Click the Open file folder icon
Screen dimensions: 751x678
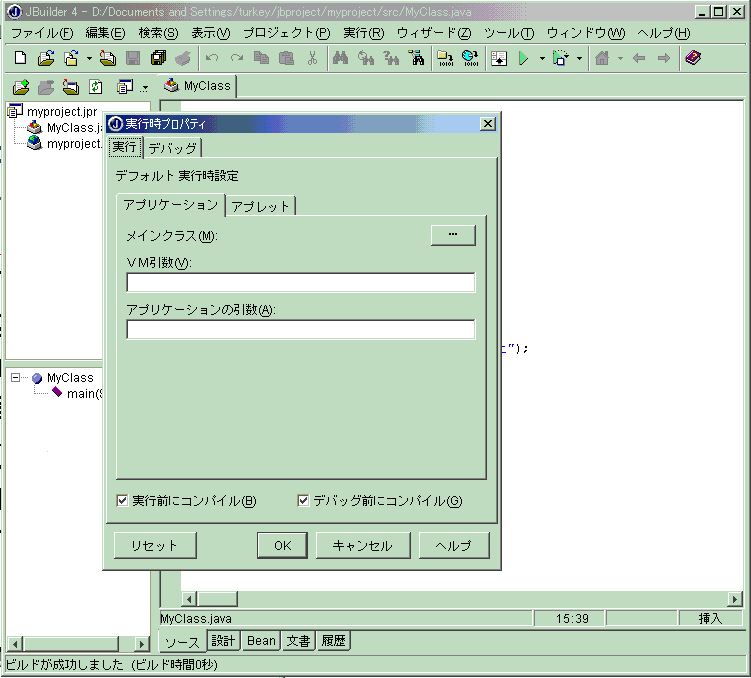(45, 59)
